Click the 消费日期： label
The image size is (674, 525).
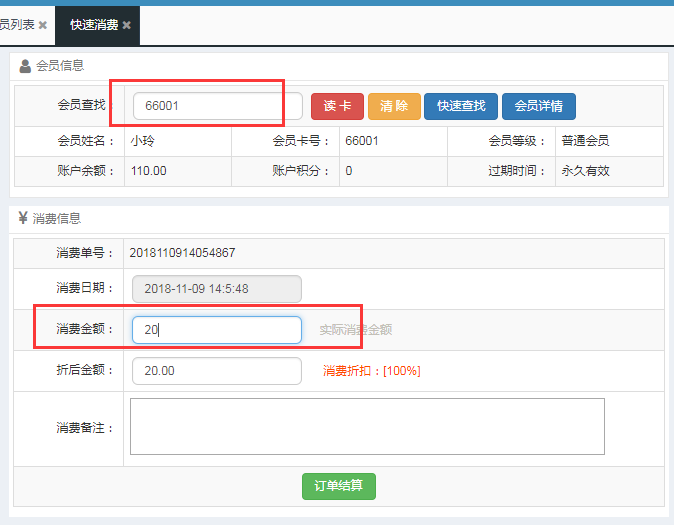[x=84, y=288]
